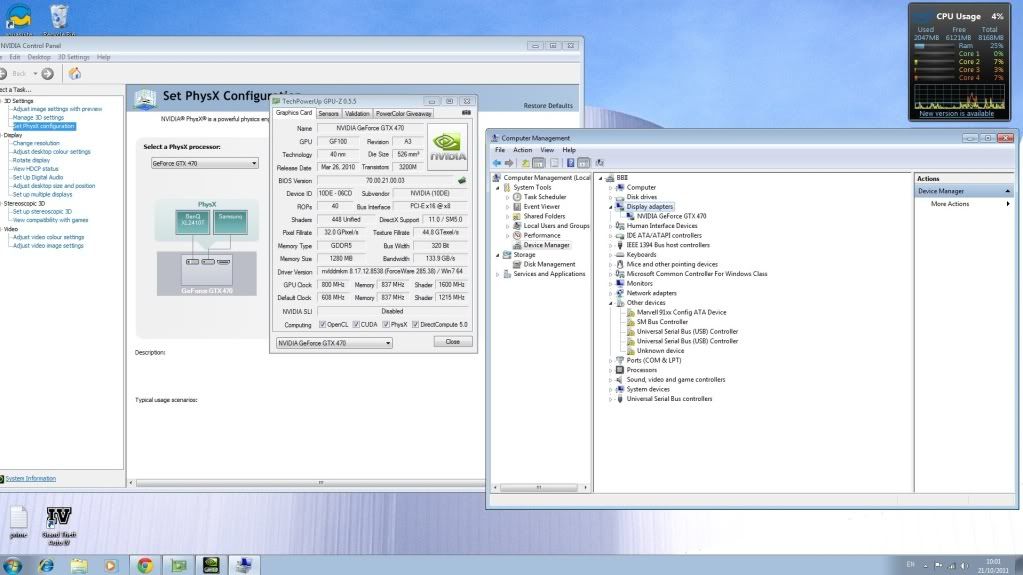Click the GPU-Z Device ID field
Image resolution: width=1023 pixels, height=575 pixels.
[x=335, y=194]
